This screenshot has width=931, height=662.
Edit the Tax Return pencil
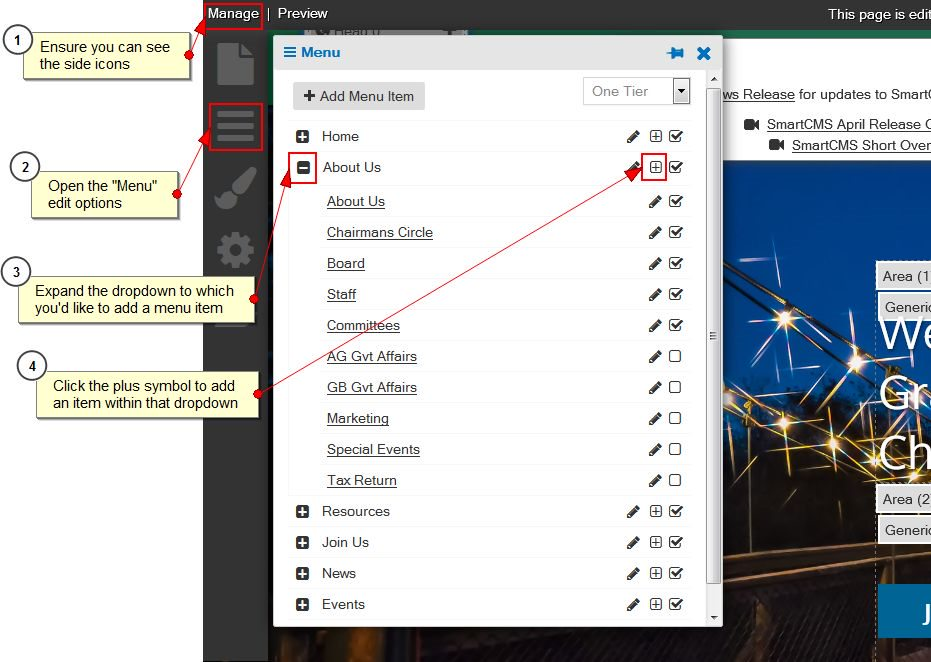(x=655, y=480)
